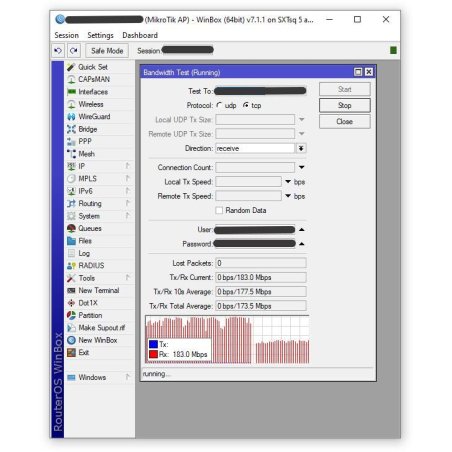Expand the Windows submenu arrow
The width and height of the screenshot is (452, 452).
coord(128,377)
